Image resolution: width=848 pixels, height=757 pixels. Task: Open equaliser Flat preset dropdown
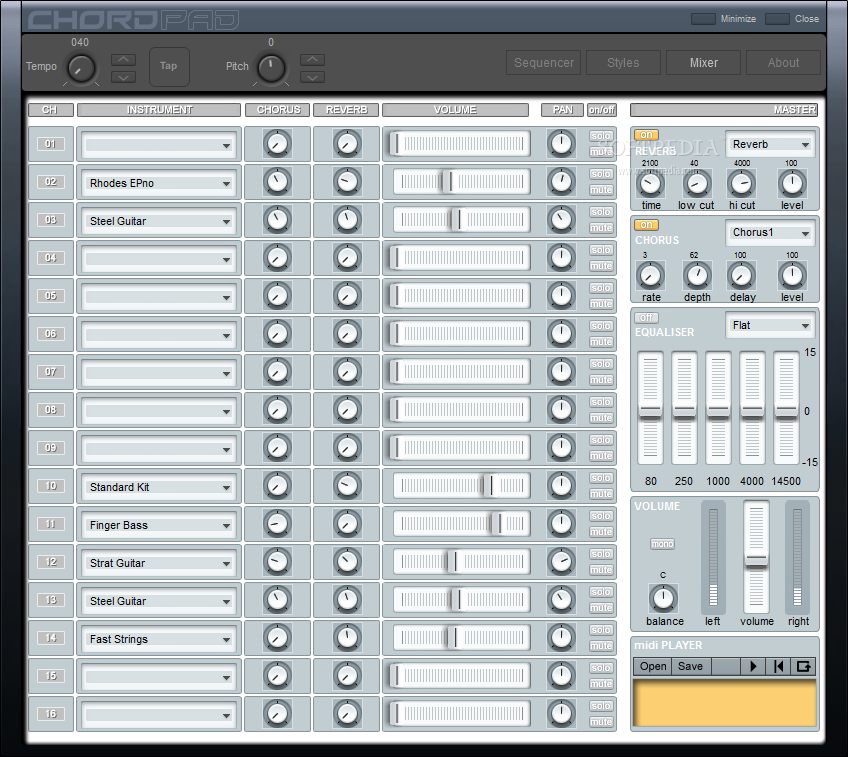point(770,325)
